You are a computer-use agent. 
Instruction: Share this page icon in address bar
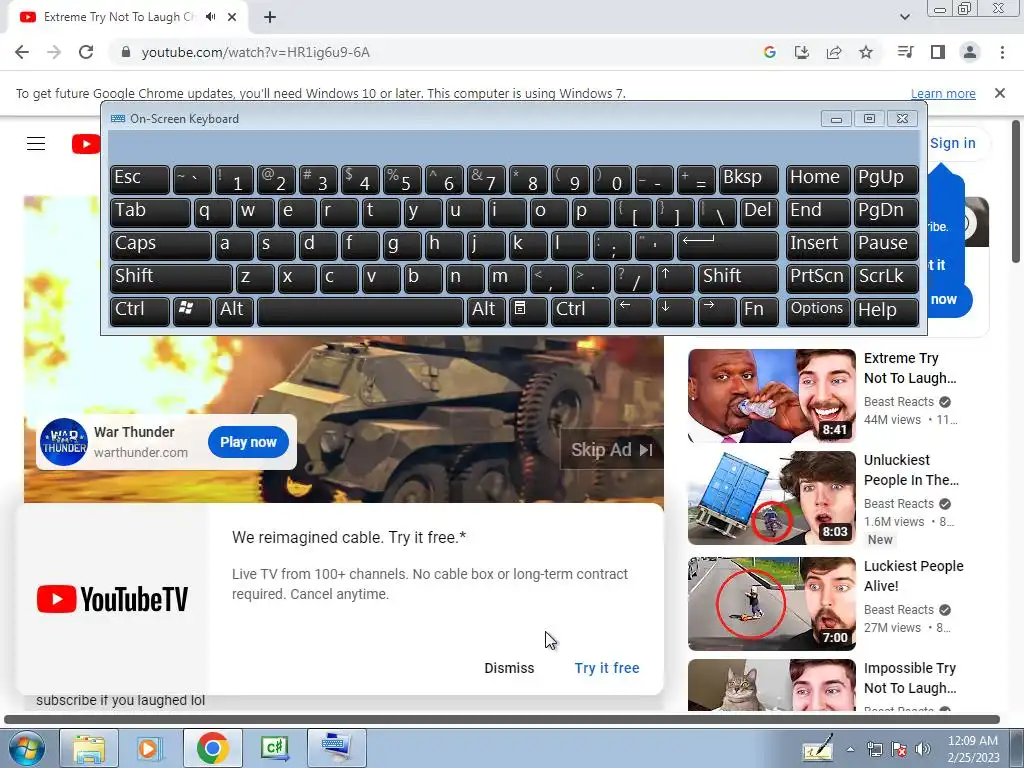coord(833,52)
